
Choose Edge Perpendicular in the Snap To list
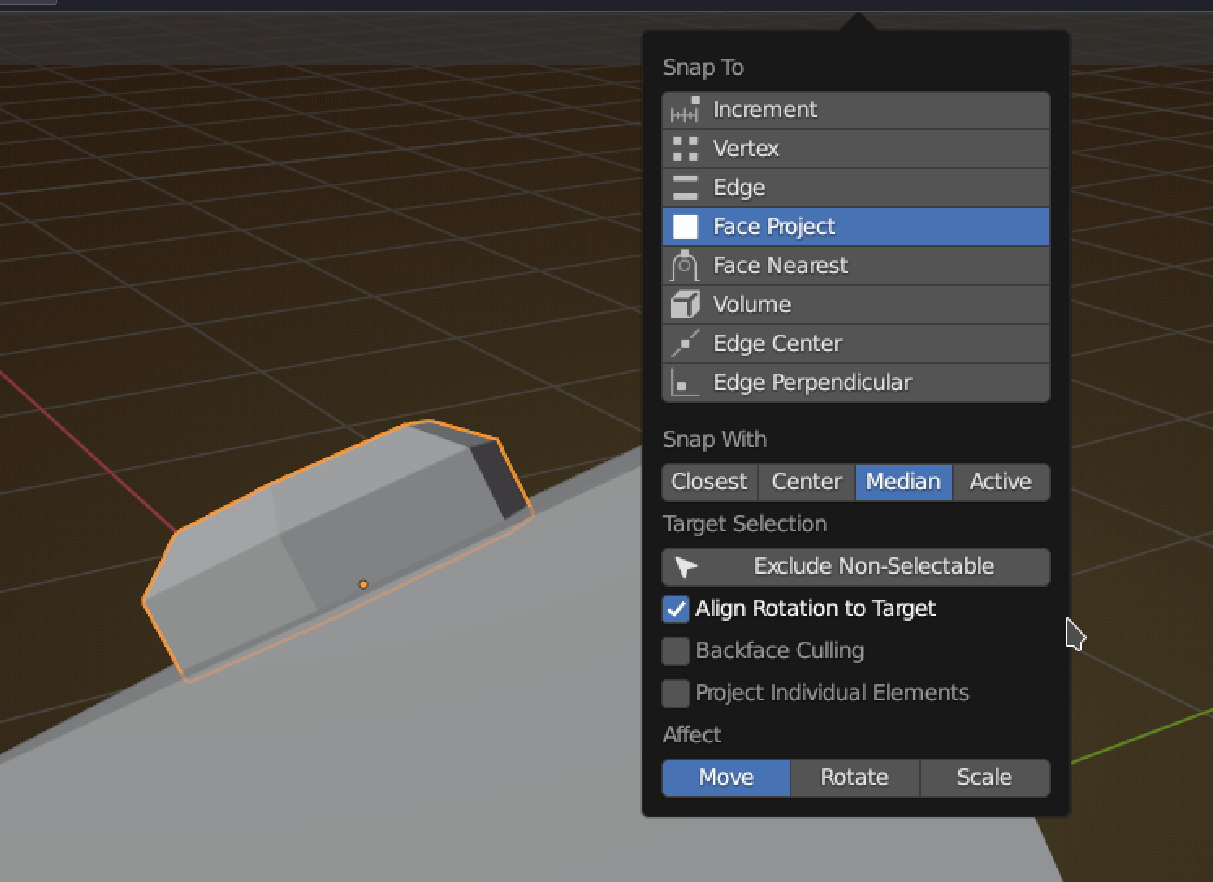(856, 383)
